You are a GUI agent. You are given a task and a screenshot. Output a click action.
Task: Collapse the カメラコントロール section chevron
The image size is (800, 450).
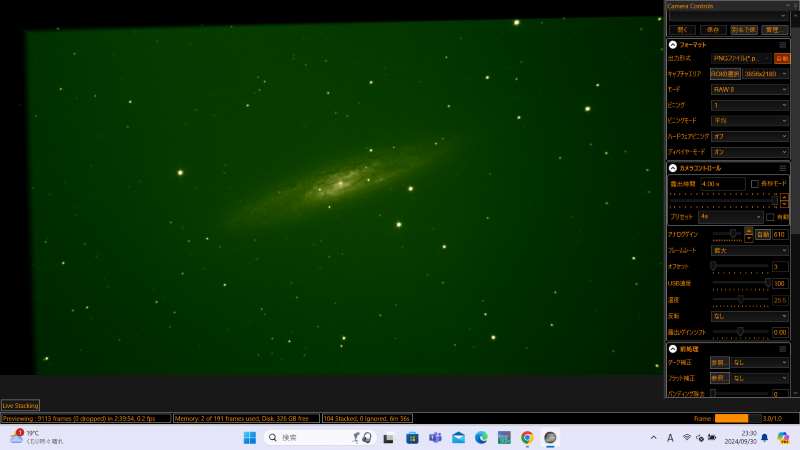(x=673, y=168)
